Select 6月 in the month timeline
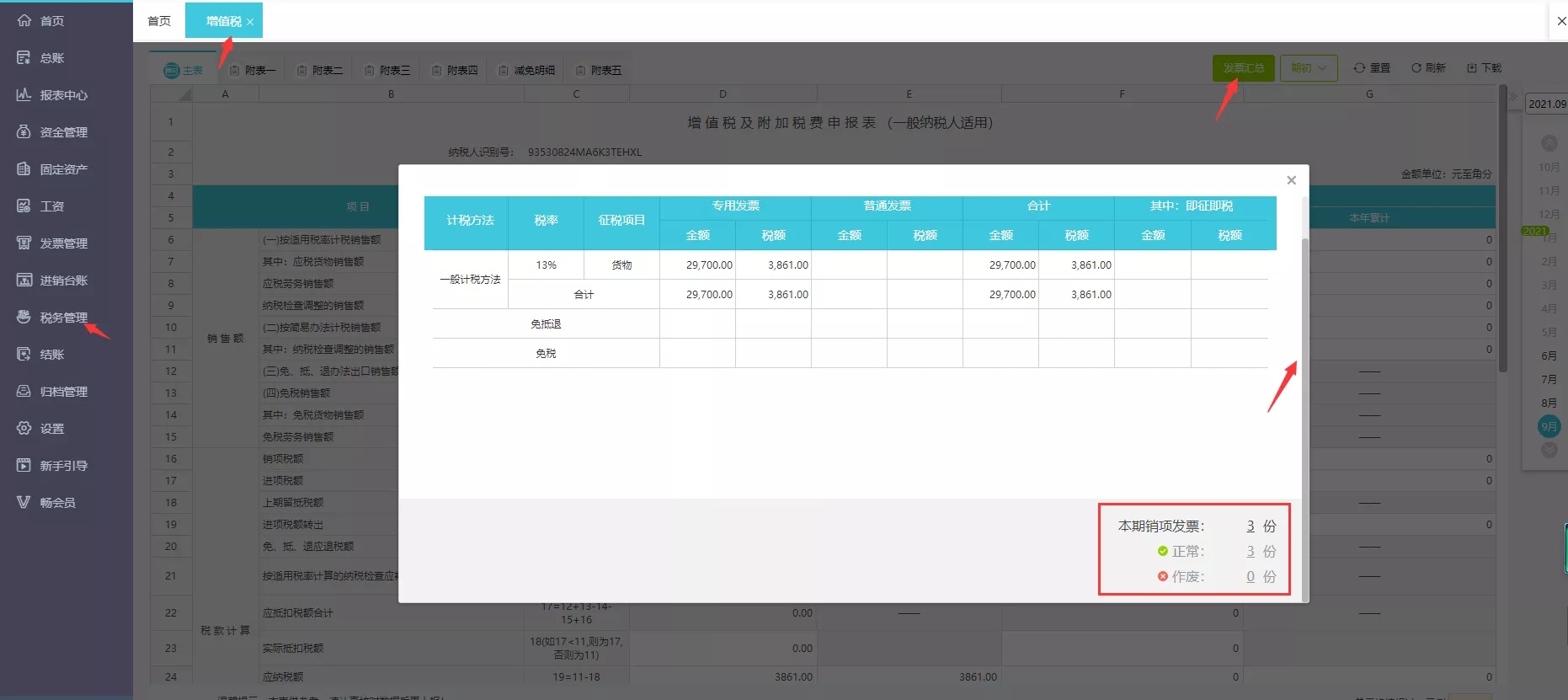The image size is (1568, 700). click(x=1549, y=356)
